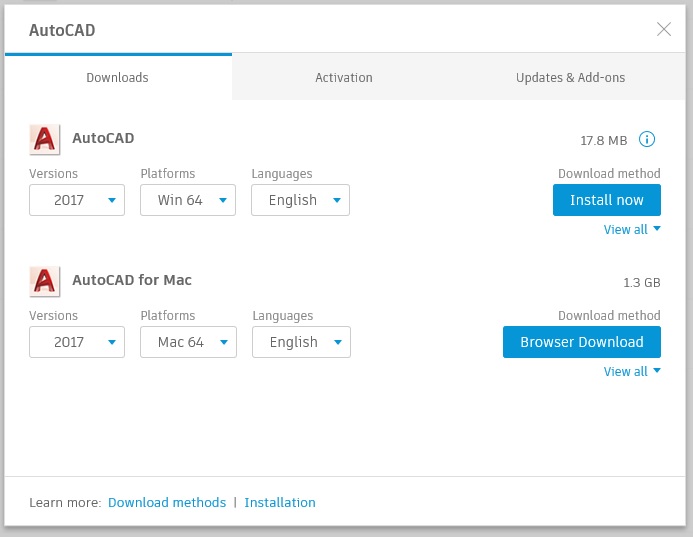This screenshot has height=537, width=693.
Task: Open the Download methods link
Action: click(x=167, y=503)
